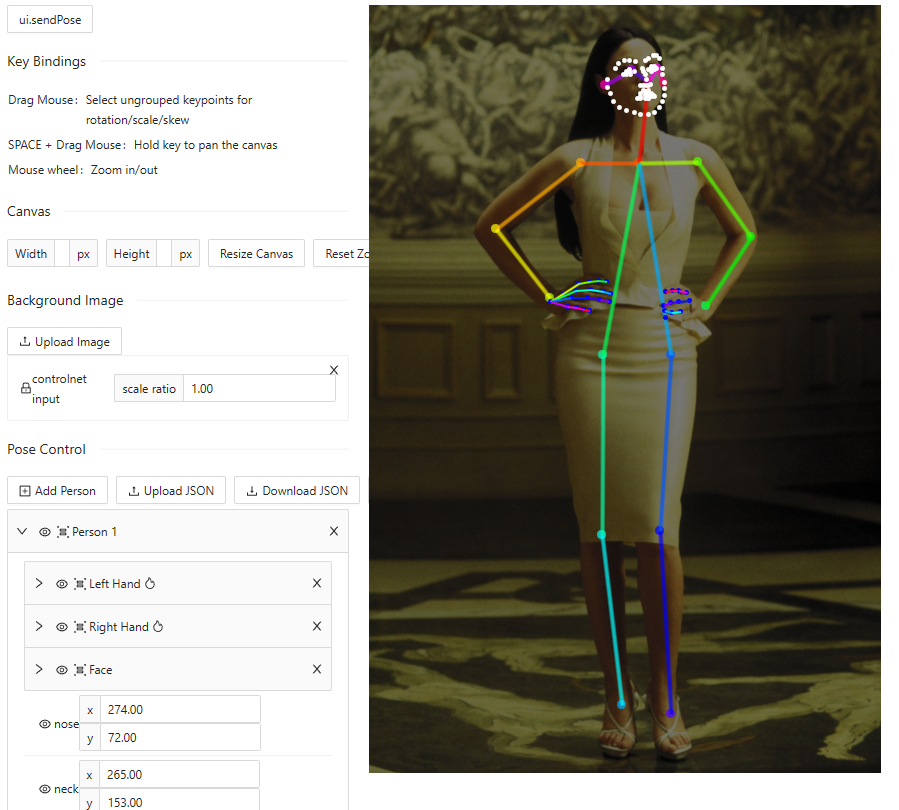Click the Download JSON button

click(x=297, y=491)
